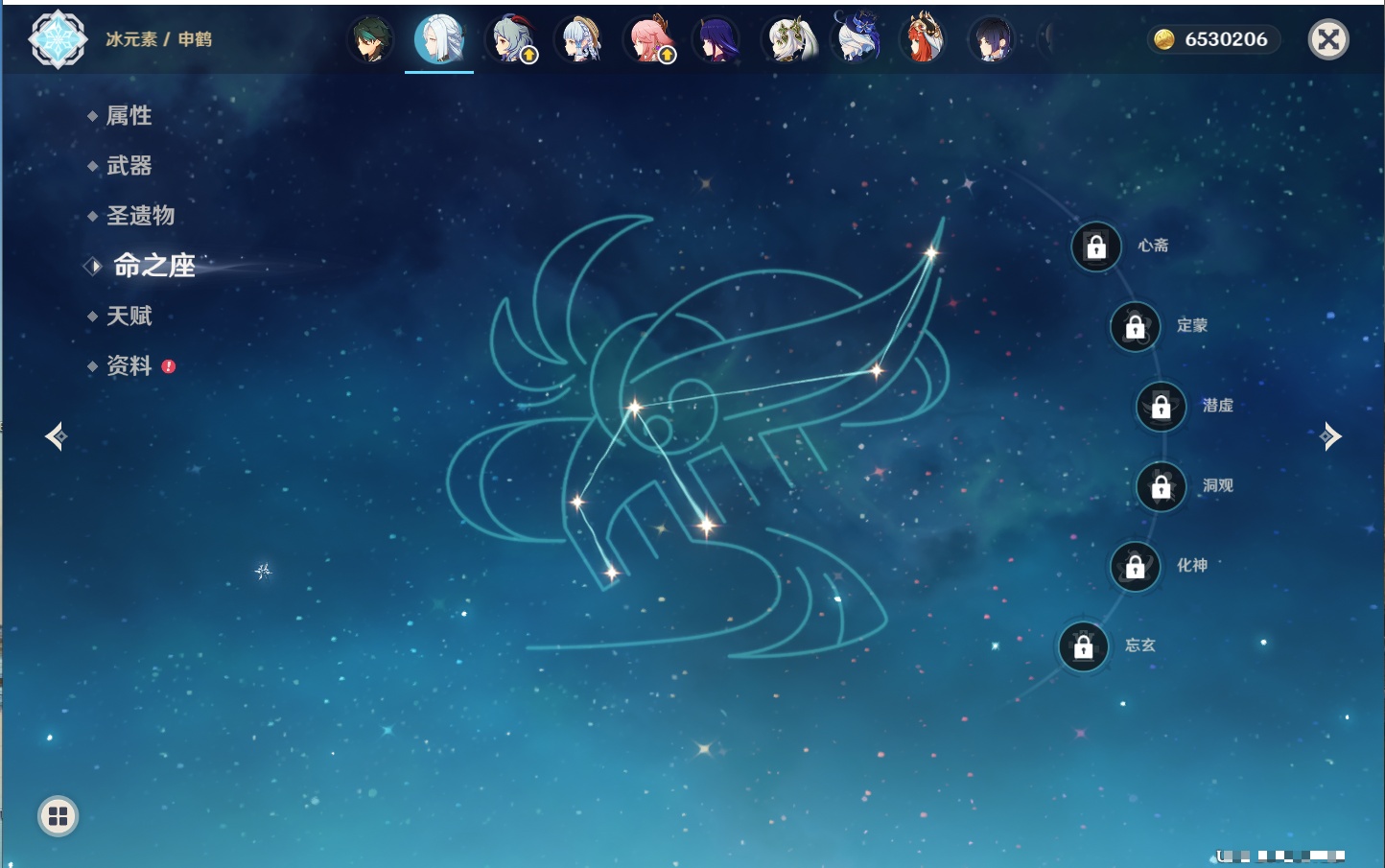Viewport: 1385px width, 868px height.
Task: Click the upgrade arrow badge on Yae Miko
Action: coord(667,56)
